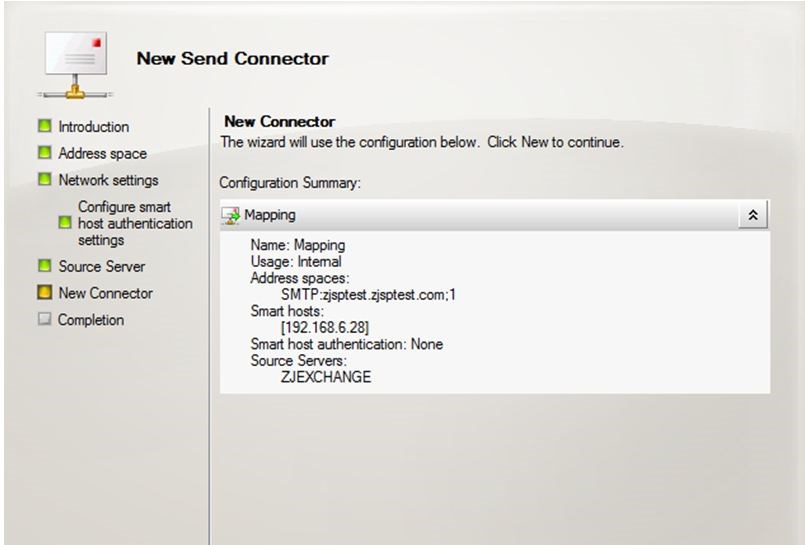The image size is (805, 545).
Task: Click the Mapping connector icon in summary header
Action: click(x=232, y=215)
